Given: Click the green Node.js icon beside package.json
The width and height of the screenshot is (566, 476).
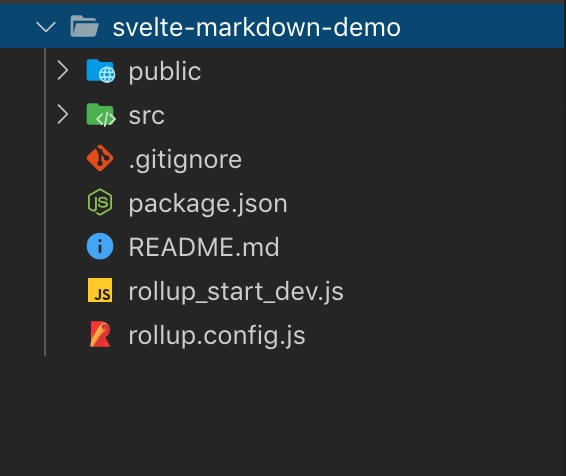Looking at the screenshot, I should [100, 202].
